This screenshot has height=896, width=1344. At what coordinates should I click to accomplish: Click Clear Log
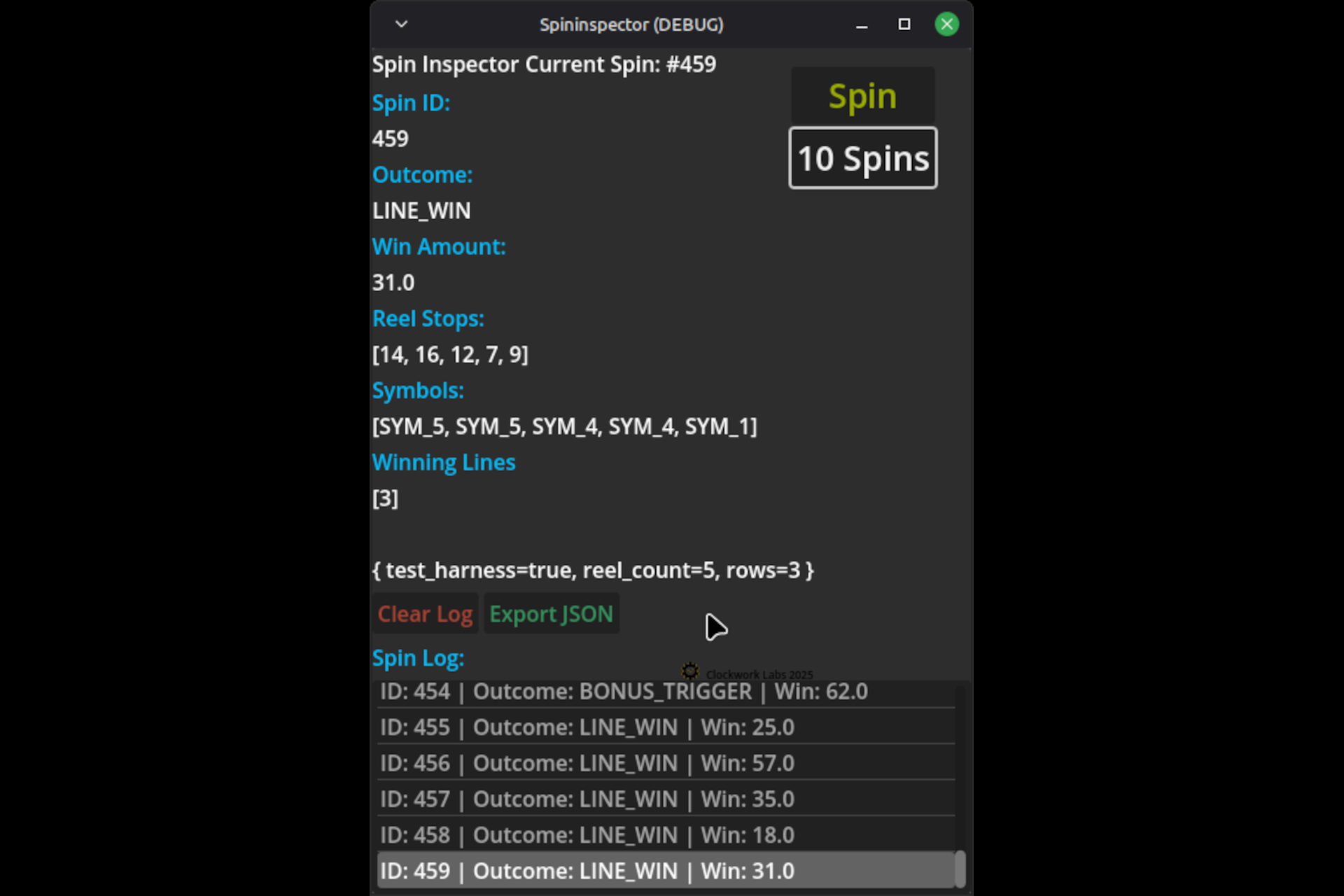click(425, 614)
